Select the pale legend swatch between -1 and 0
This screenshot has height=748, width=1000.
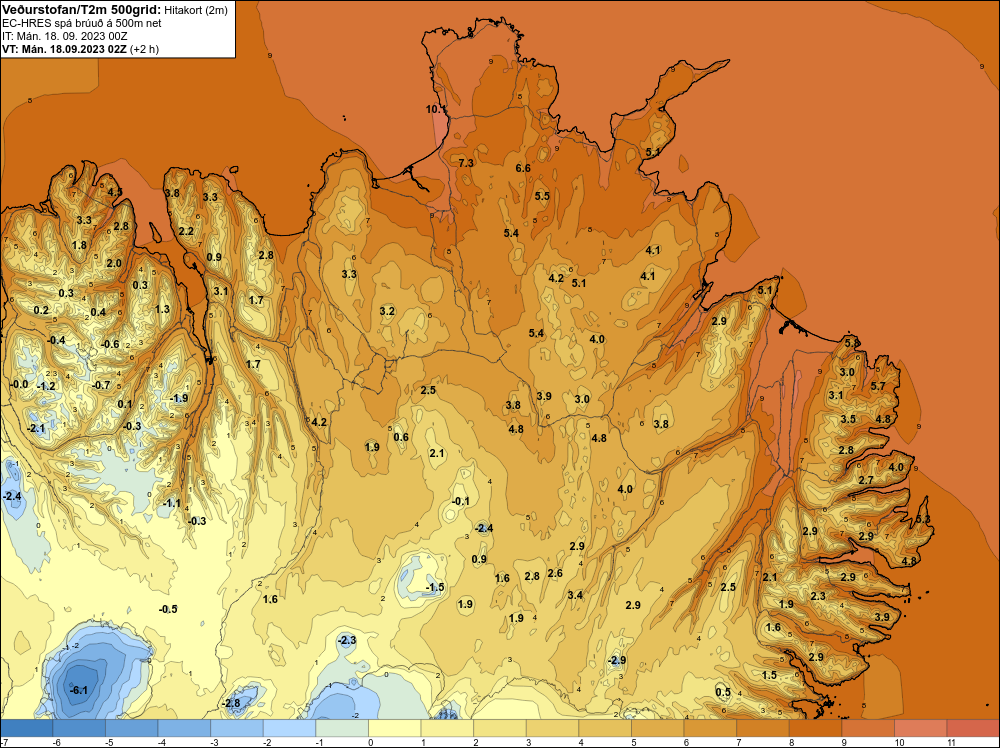pyautogui.click(x=342, y=728)
